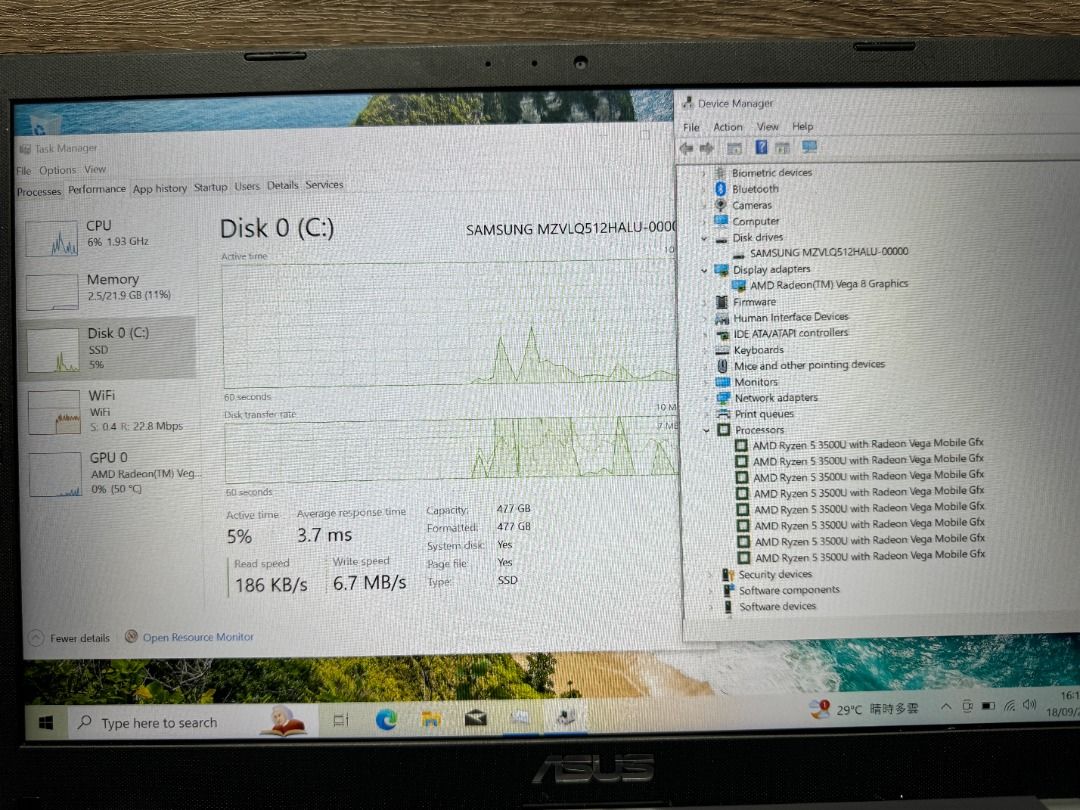Expand the Bluetooth category in Device Manager
This screenshot has height=810, width=1080.
(x=705, y=188)
